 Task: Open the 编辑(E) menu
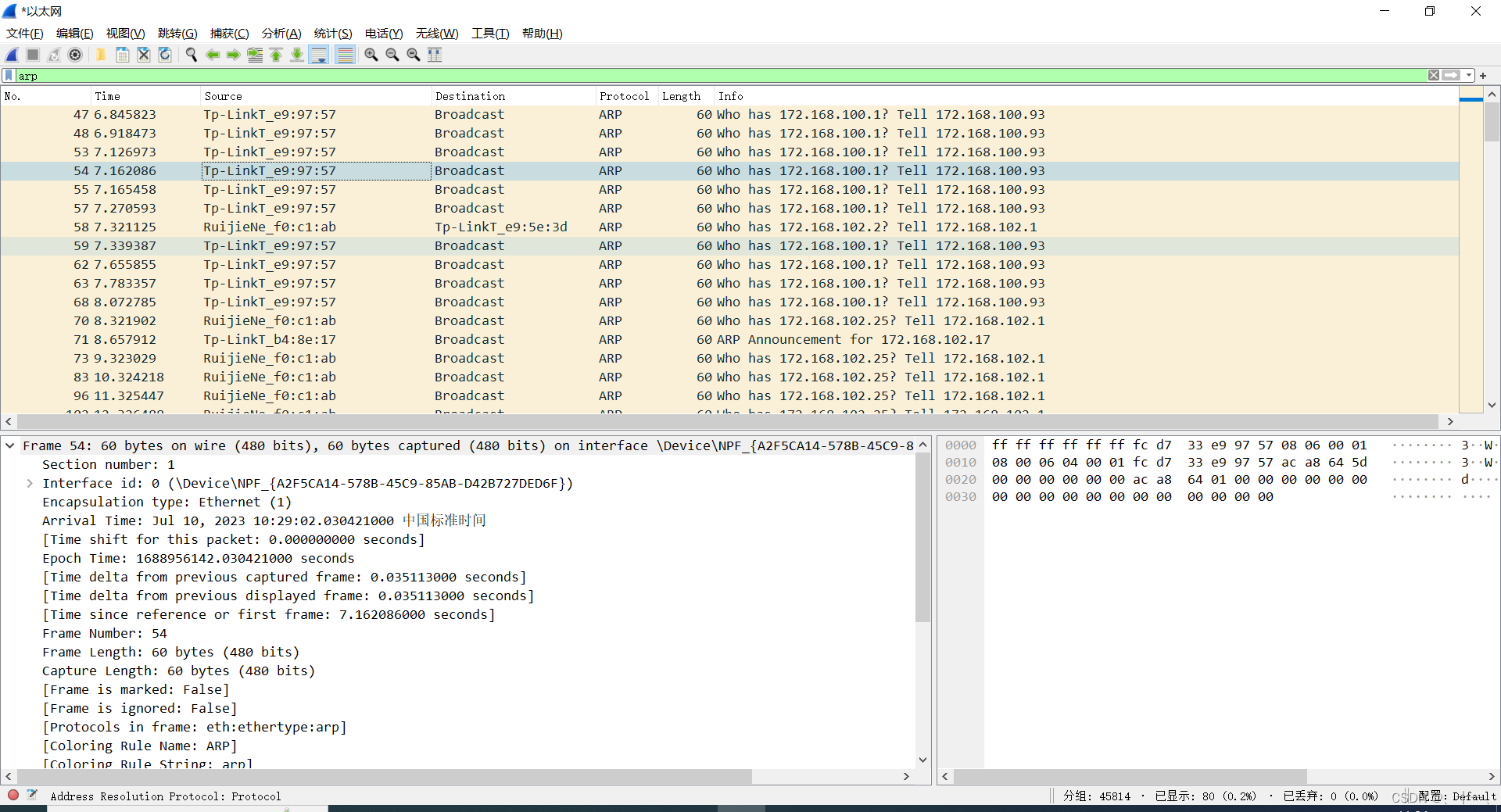[75, 34]
